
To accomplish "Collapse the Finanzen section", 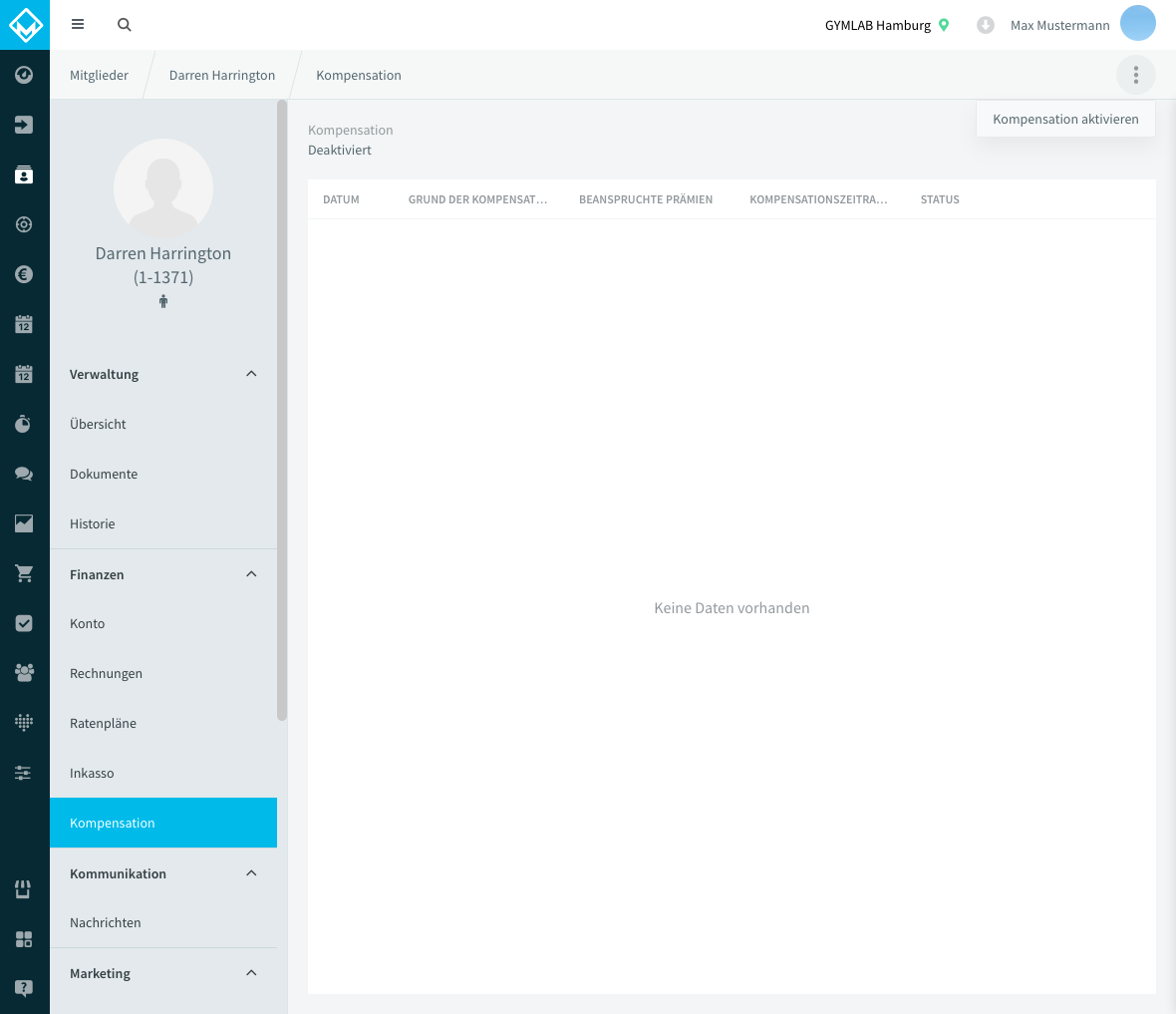I will click(251, 574).
